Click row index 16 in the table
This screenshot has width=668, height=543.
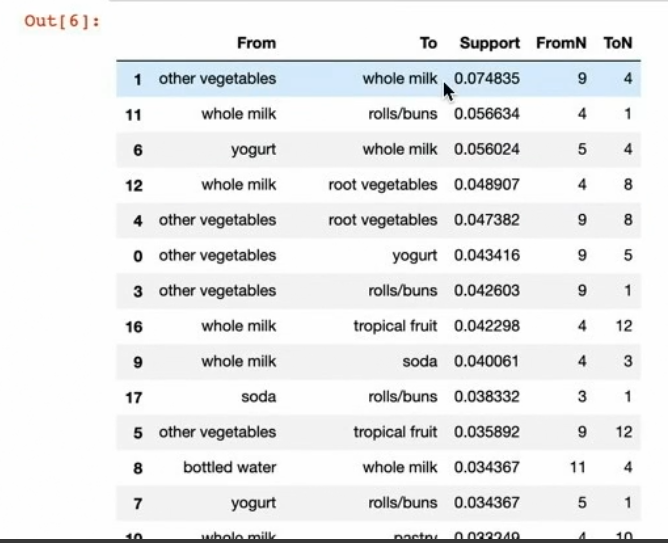click(134, 326)
